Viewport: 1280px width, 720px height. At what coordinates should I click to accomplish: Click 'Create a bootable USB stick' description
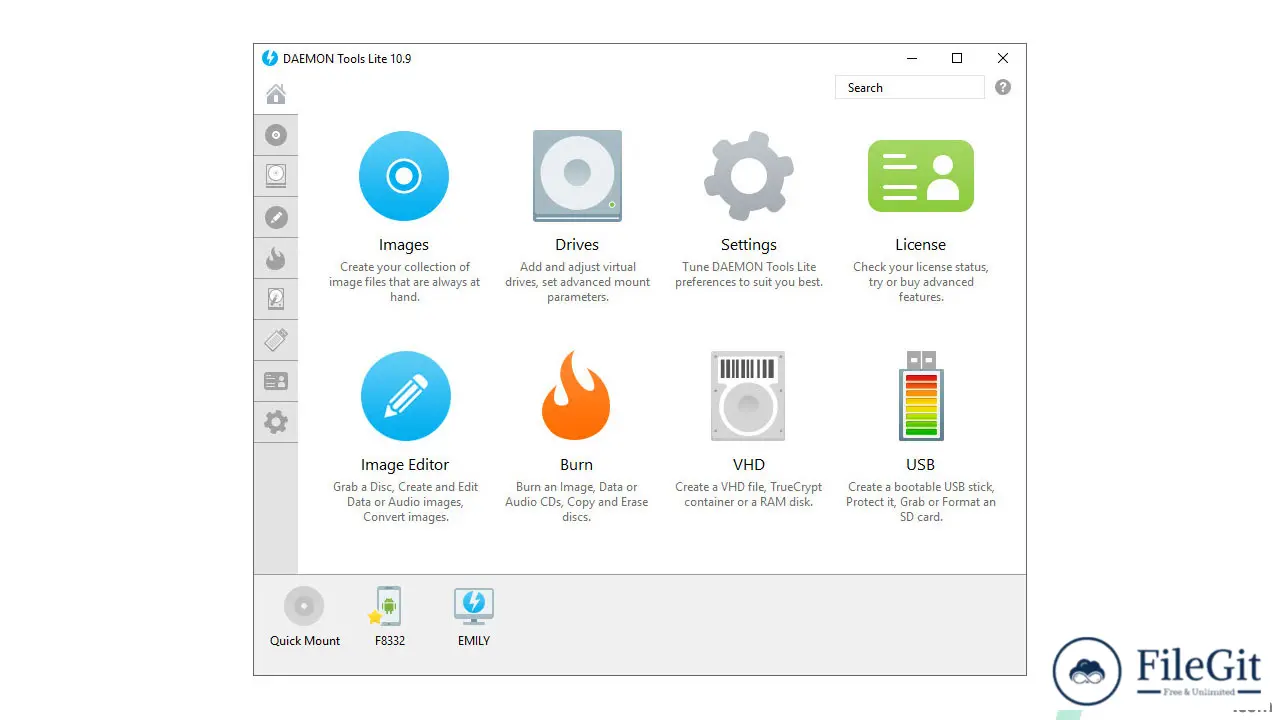point(921,502)
